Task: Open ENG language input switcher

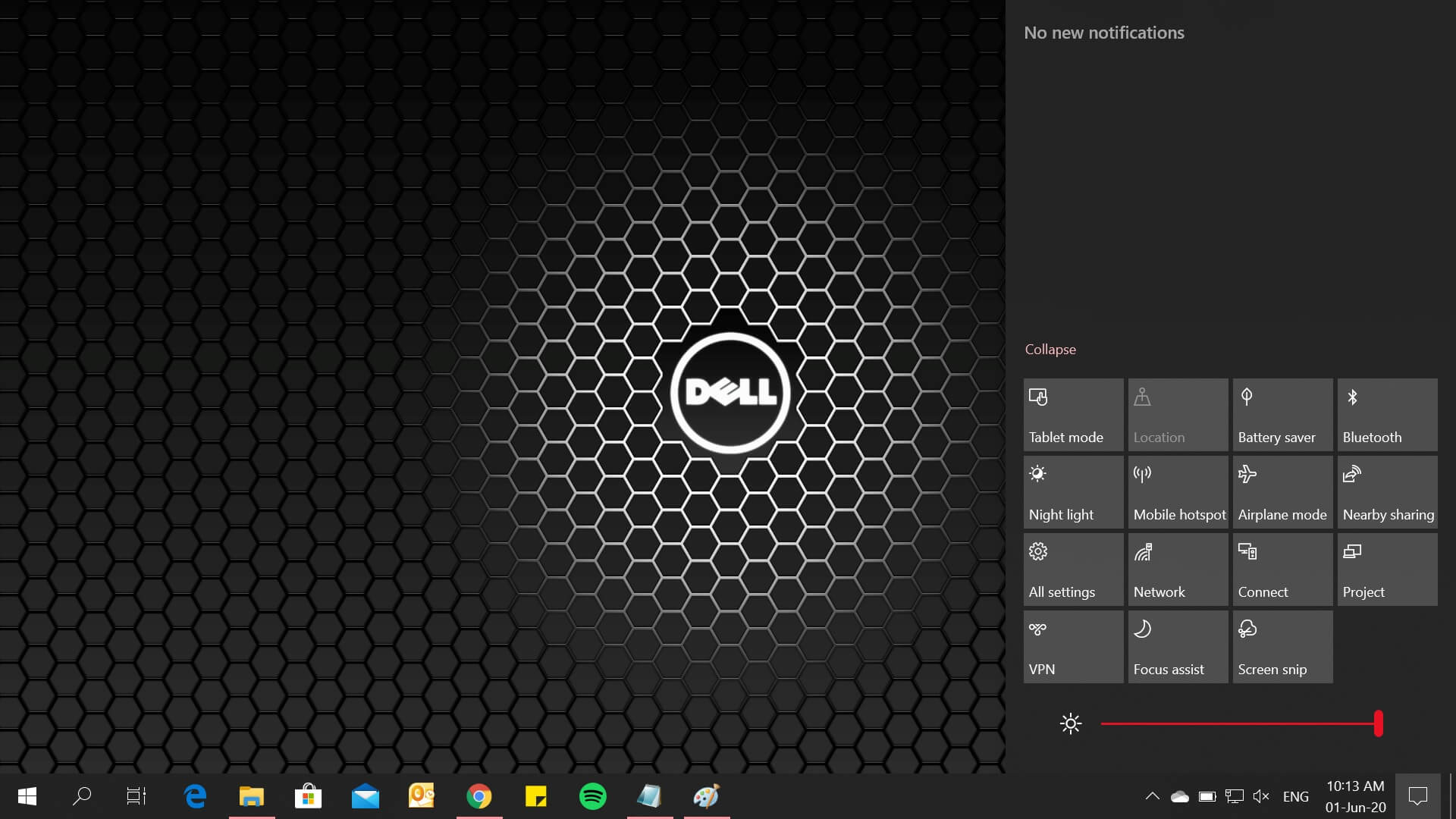Action: (x=1296, y=796)
